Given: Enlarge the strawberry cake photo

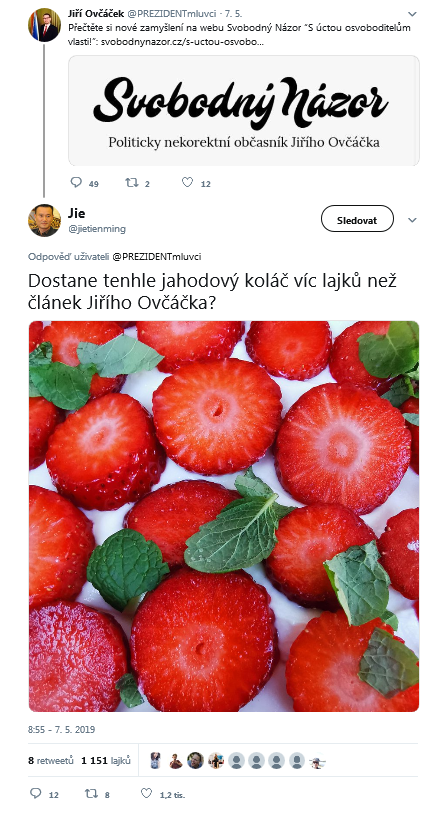Looking at the screenshot, I should point(224,516).
